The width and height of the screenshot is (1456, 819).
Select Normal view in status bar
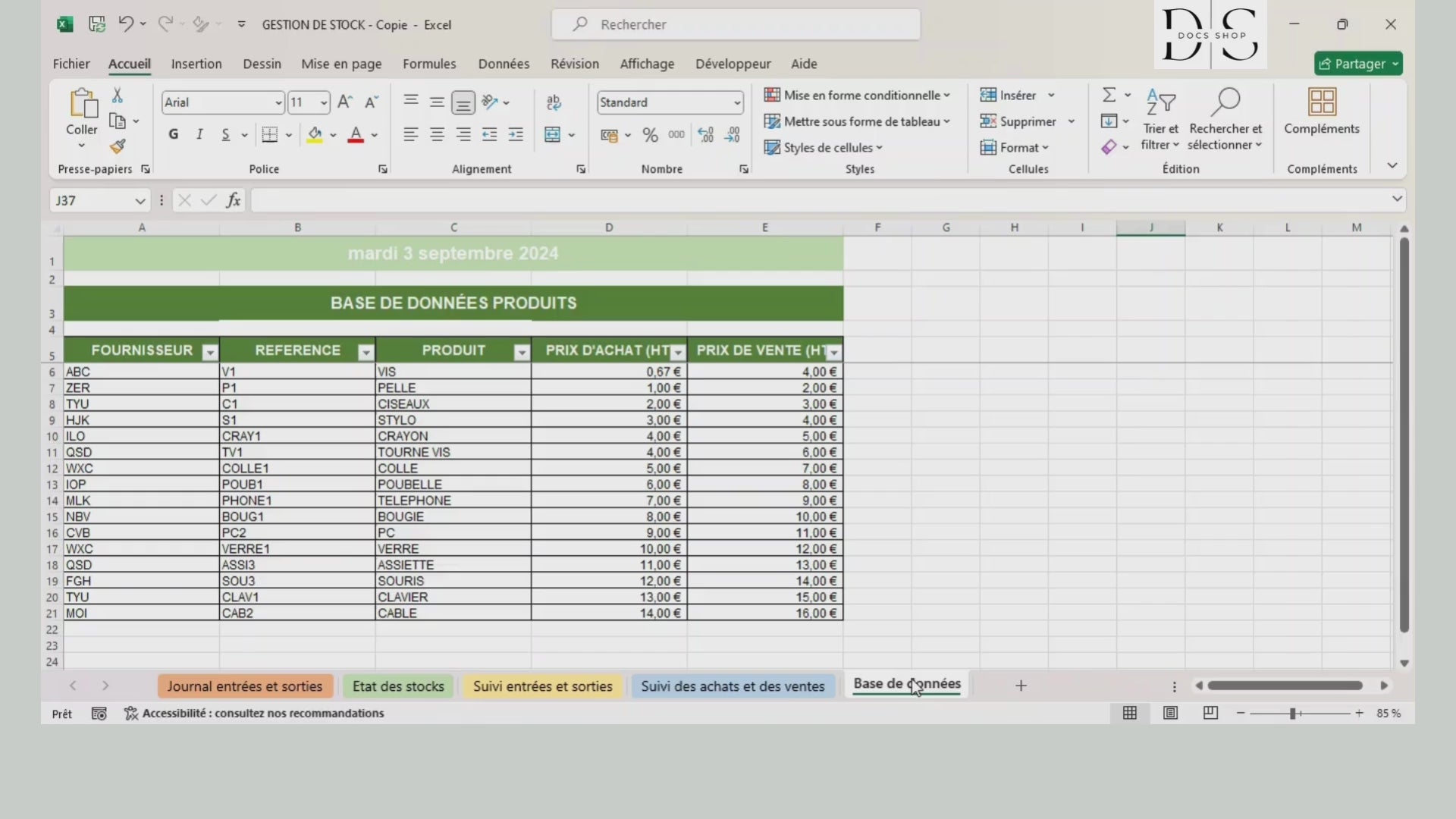(1130, 713)
